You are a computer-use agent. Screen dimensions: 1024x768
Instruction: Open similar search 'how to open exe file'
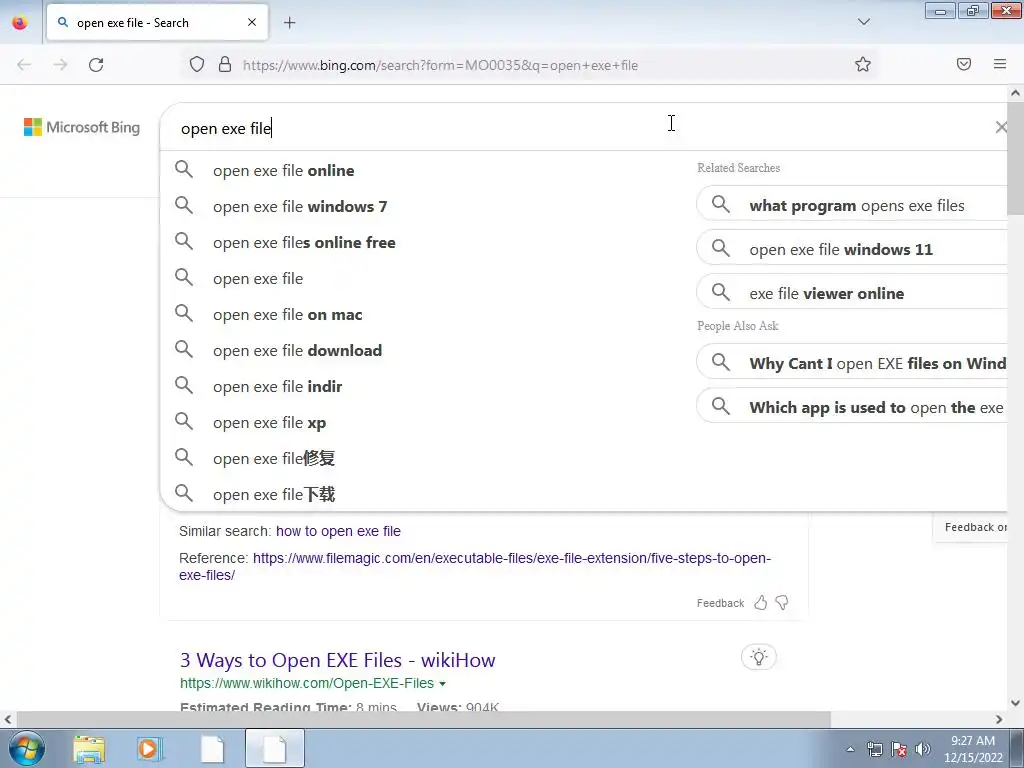[x=338, y=531]
